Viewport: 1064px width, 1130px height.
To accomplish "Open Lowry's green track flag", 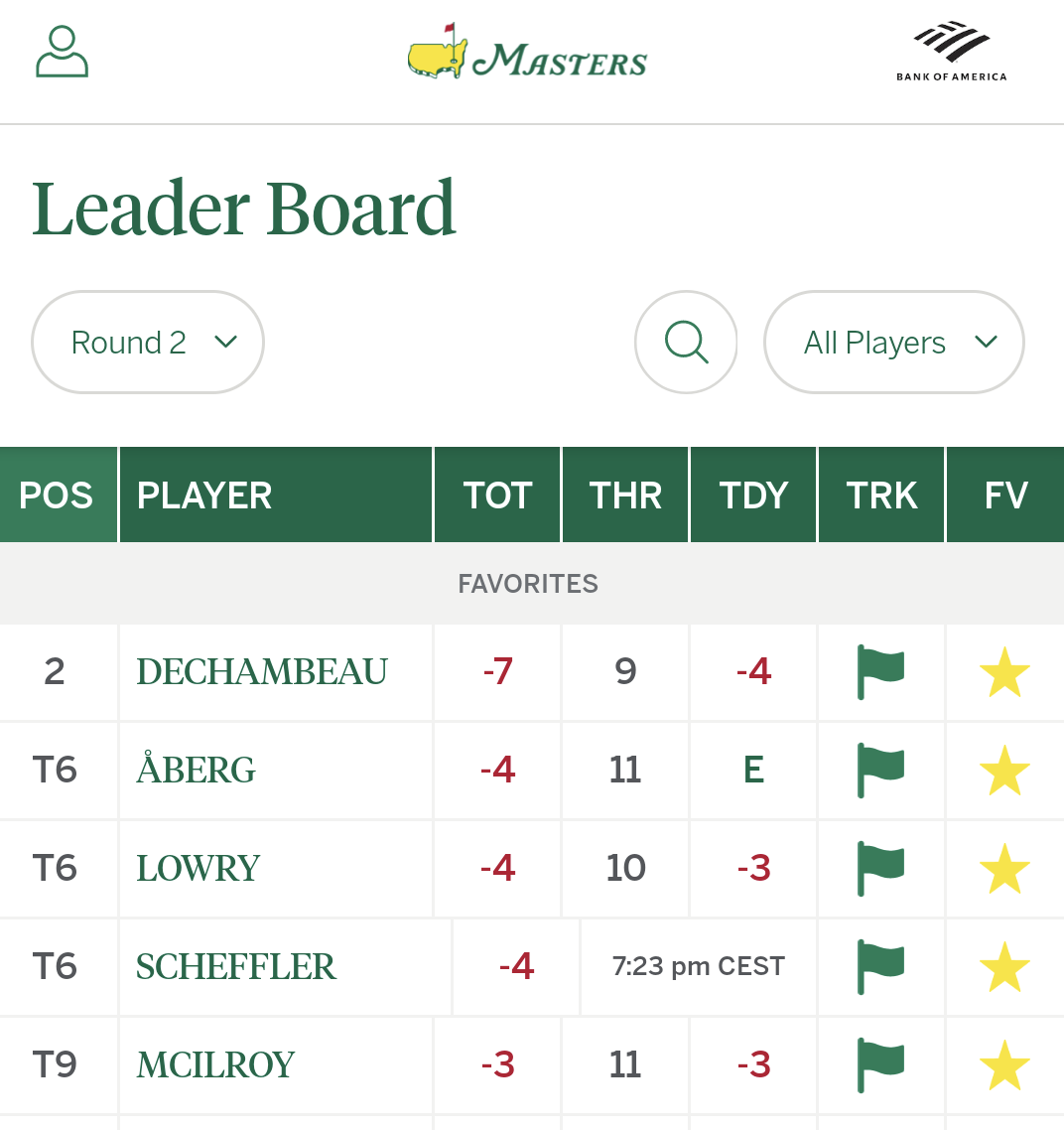I will 880,868.
